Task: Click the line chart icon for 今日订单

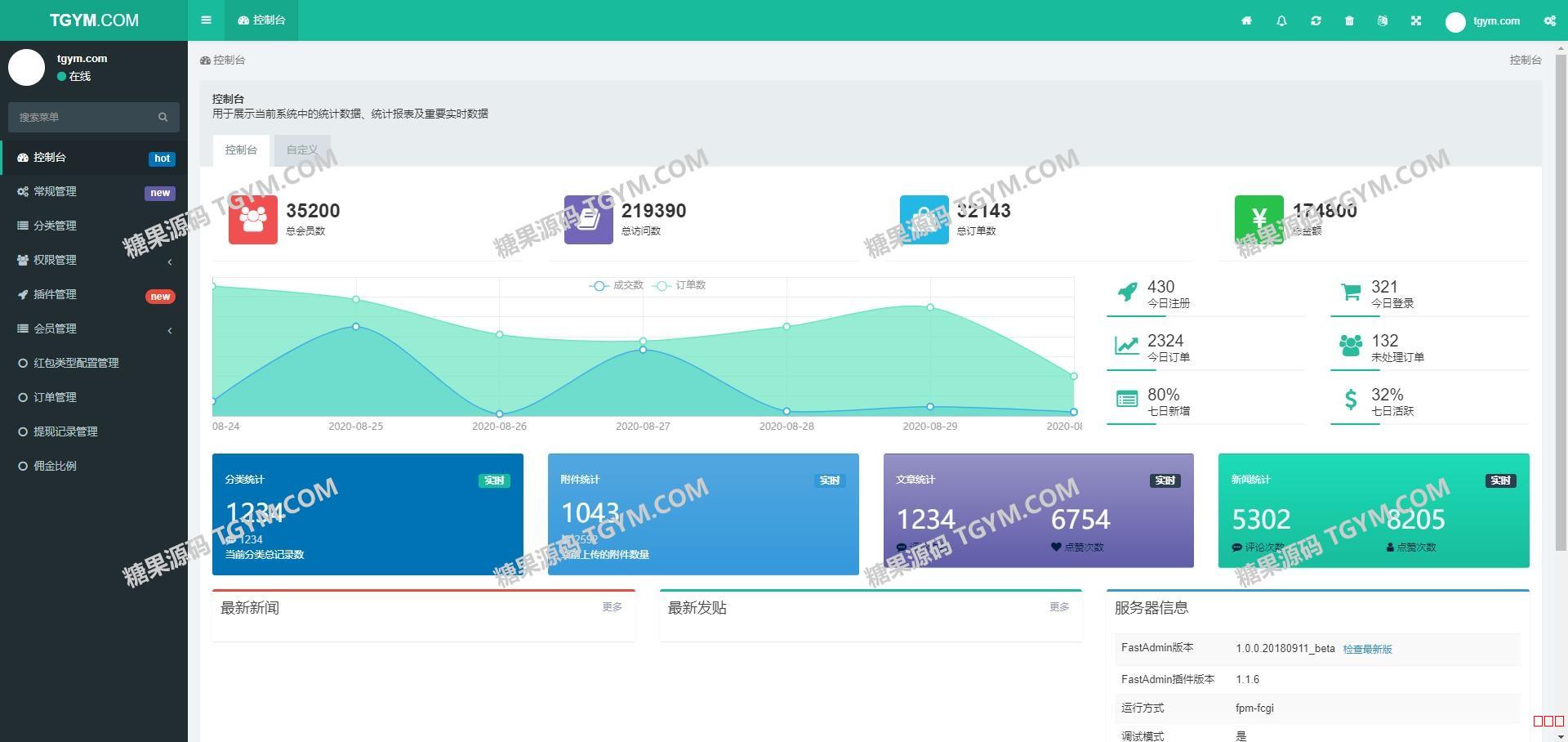Action: (1127, 346)
